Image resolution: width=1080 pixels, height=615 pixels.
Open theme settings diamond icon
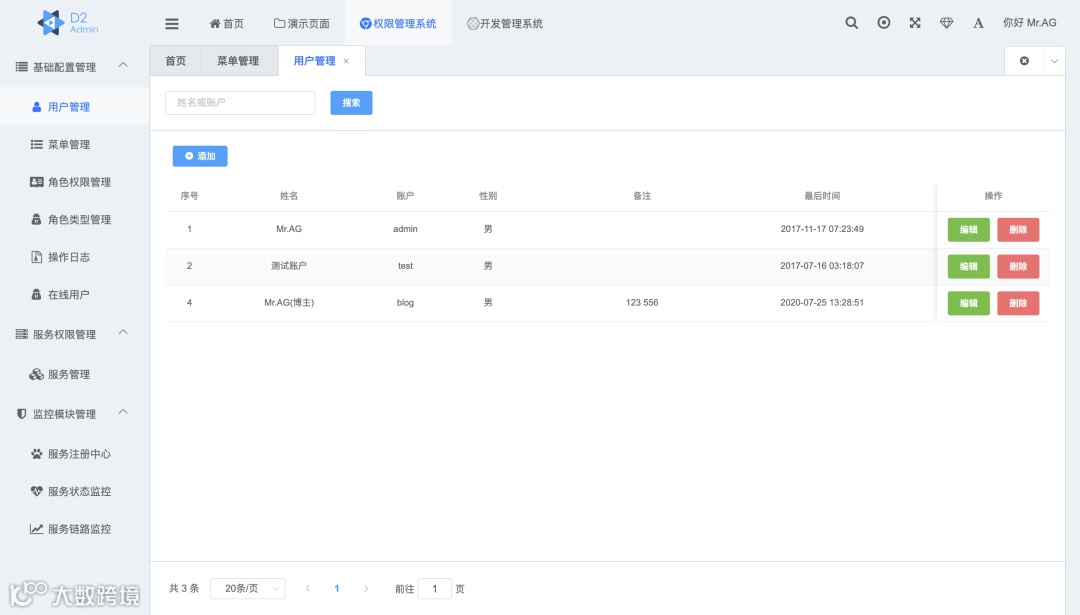(x=946, y=23)
